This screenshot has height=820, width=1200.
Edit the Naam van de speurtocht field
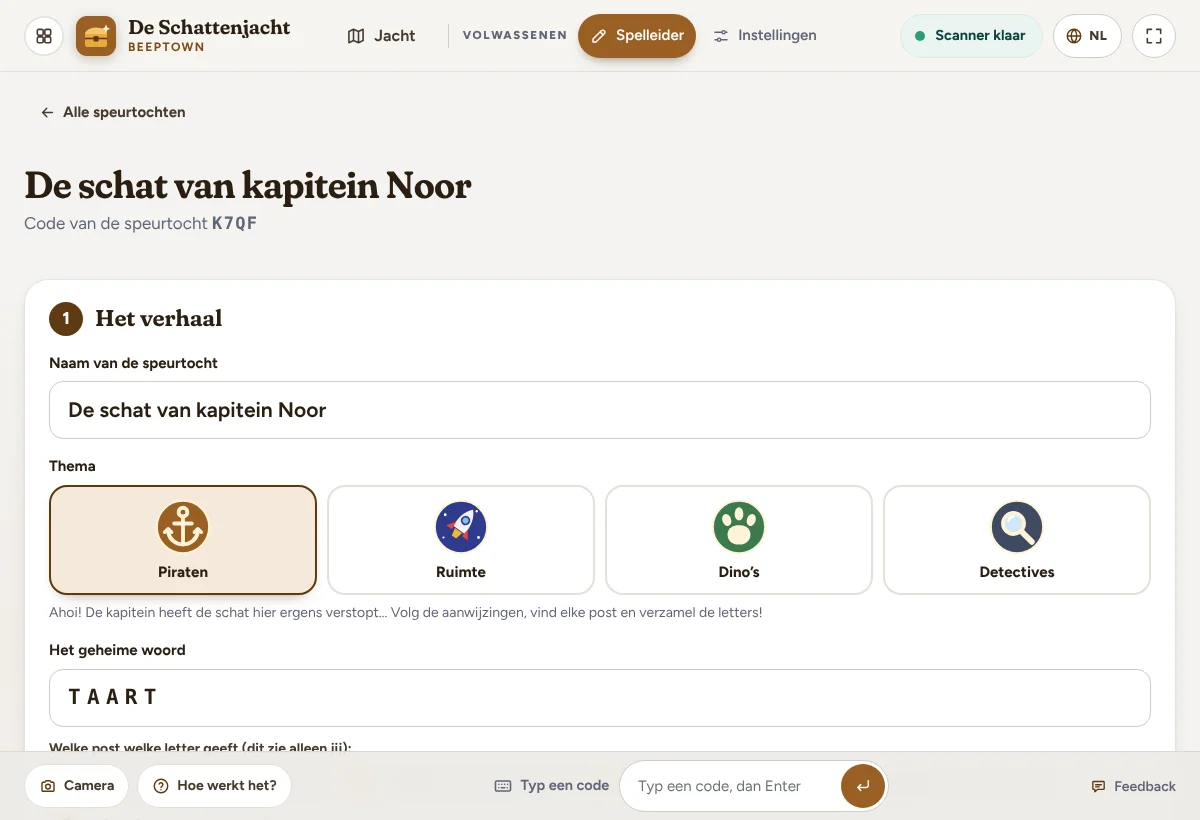pos(600,410)
